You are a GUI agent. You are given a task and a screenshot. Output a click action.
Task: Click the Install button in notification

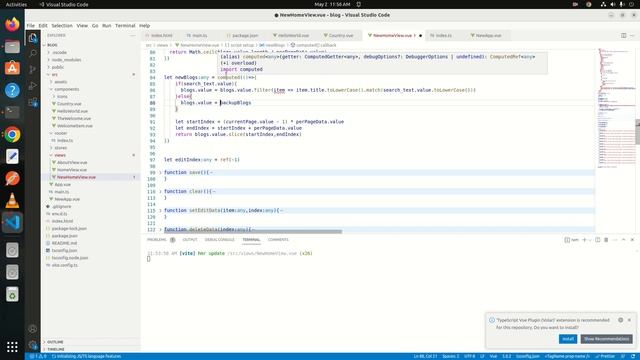click(568, 339)
